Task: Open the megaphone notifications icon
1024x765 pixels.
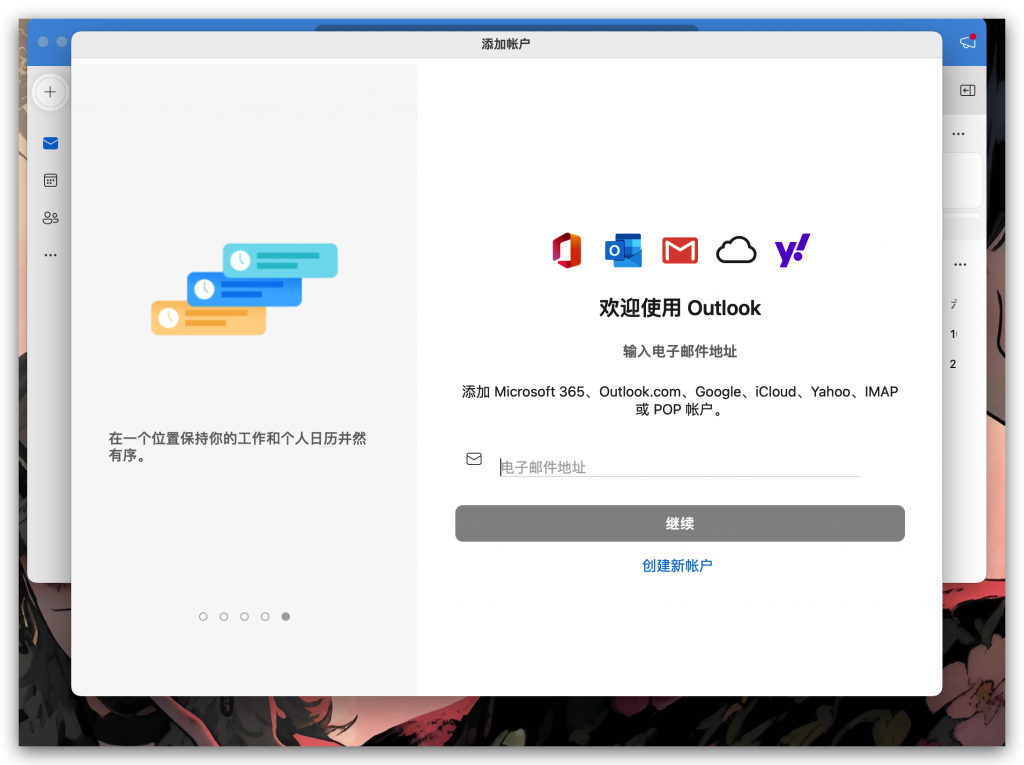Action: (x=968, y=42)
